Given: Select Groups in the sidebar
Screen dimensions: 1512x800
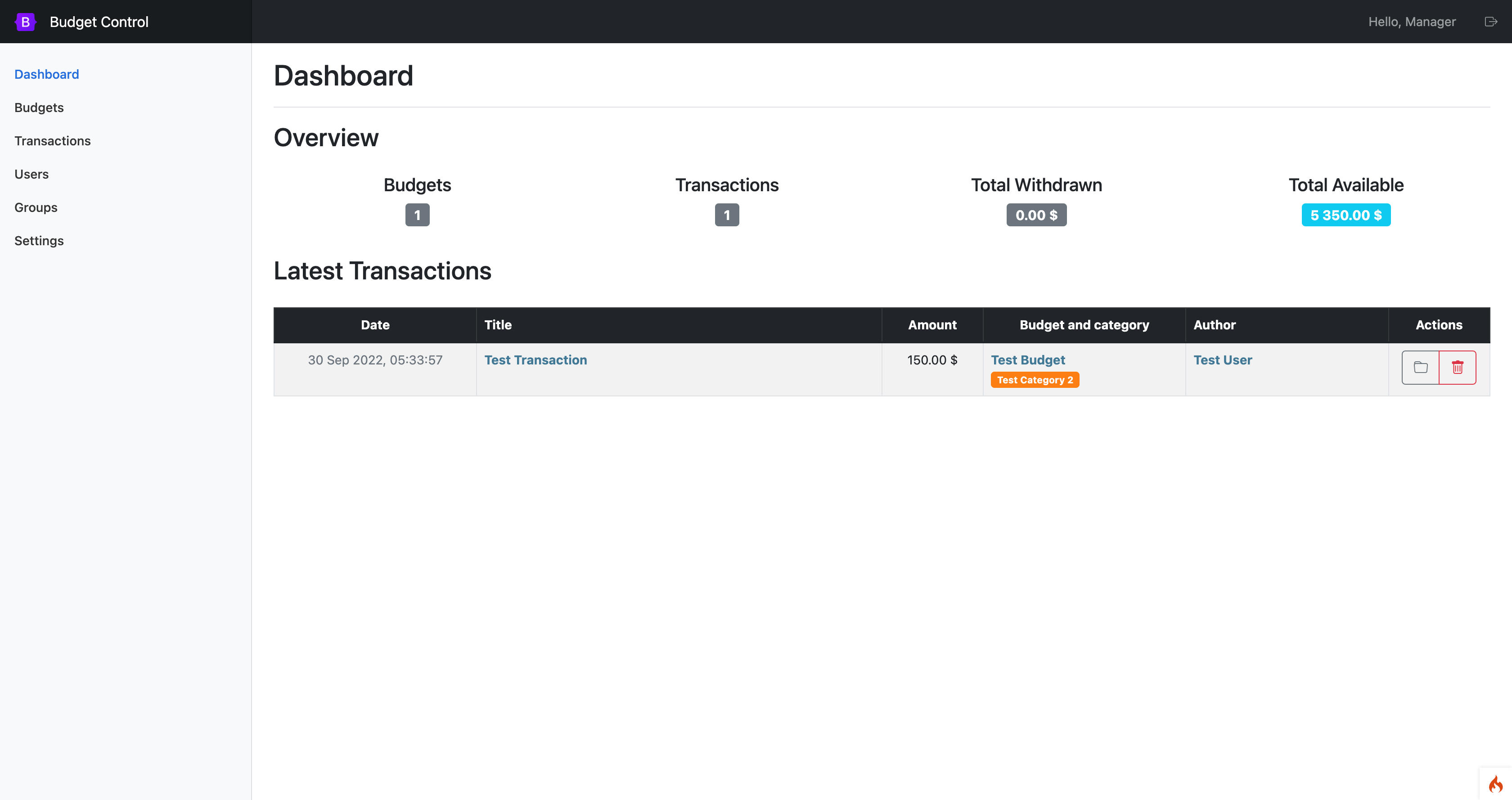Looking at the screenshot, I should click(36, 208).
